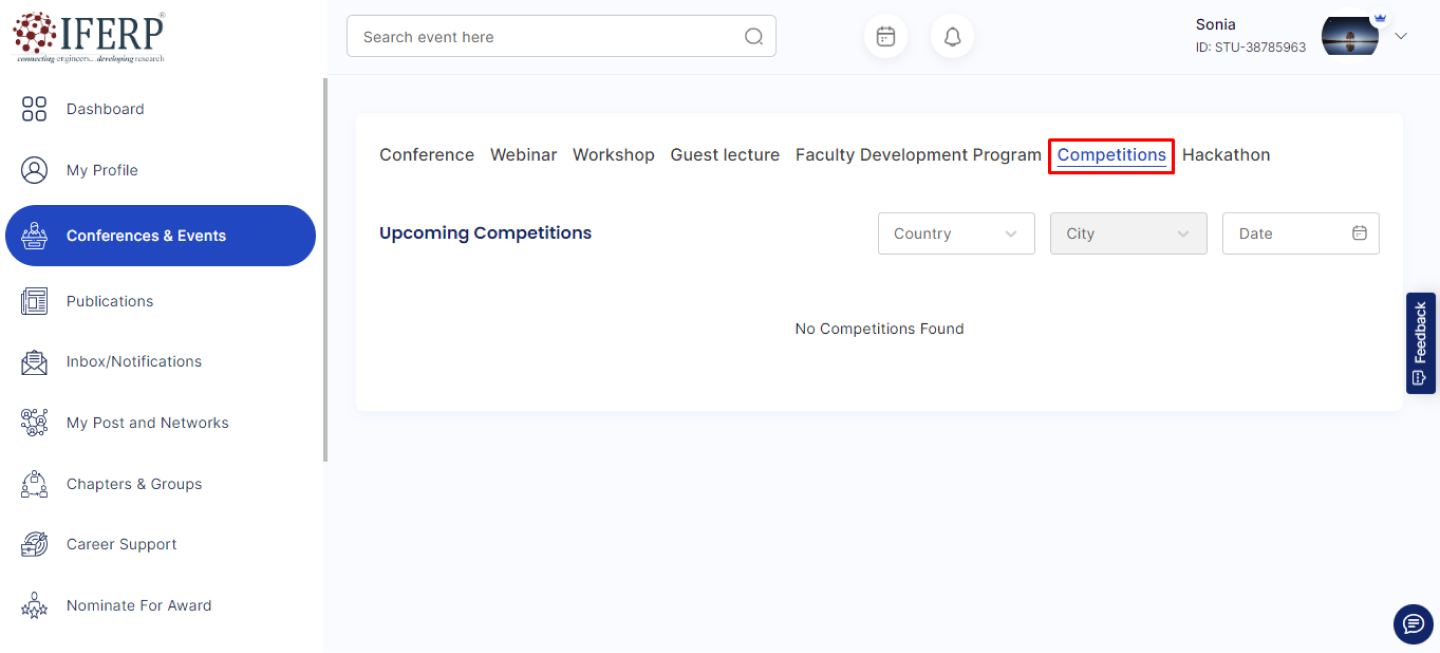Open the Feedback side button
This screenshot has height=653, width=1440.
1420,343
